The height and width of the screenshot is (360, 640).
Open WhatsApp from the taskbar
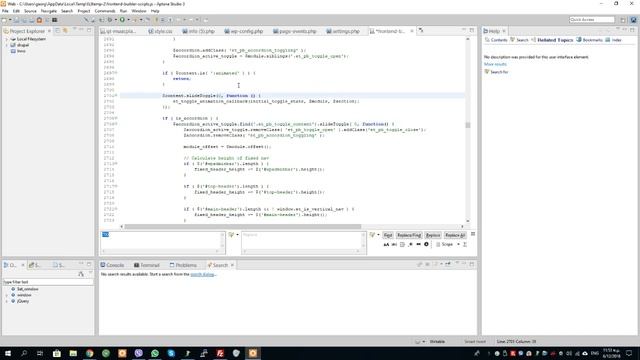click(x=155, y=353)
